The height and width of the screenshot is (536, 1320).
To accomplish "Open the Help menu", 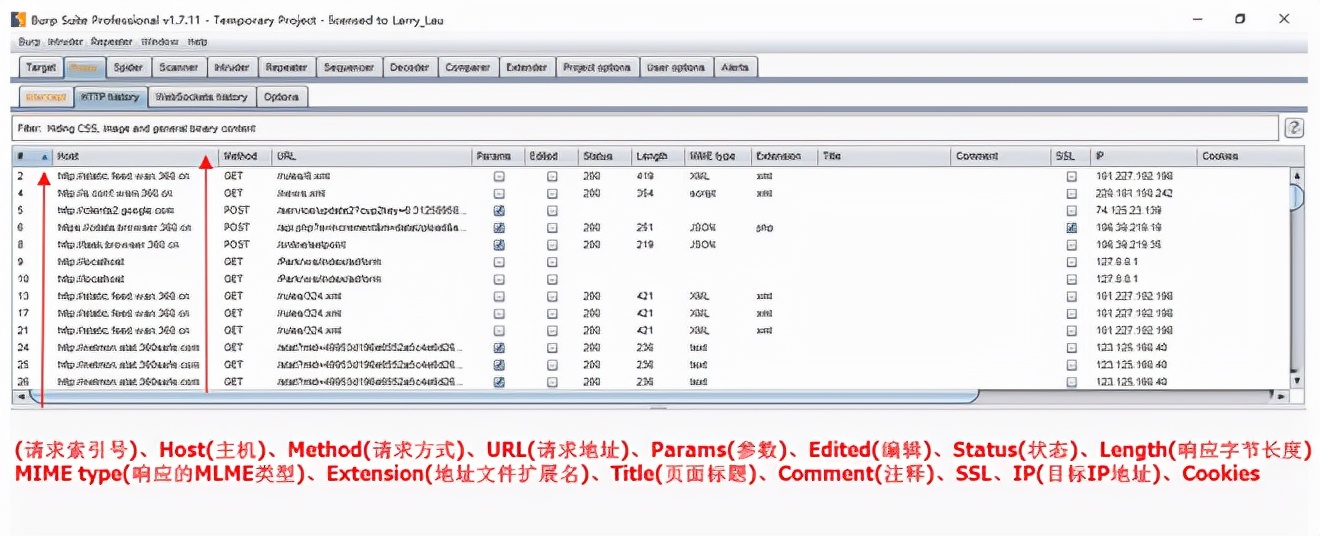I will point(198,42).
